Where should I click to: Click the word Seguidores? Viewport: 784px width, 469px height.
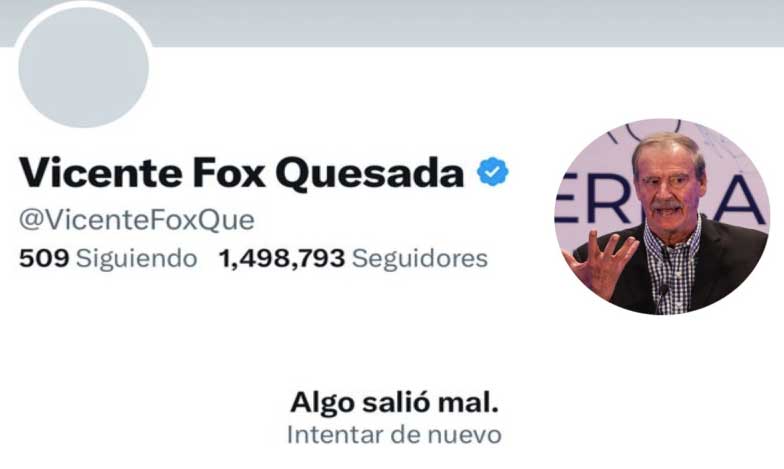click(x=420, y=259)
